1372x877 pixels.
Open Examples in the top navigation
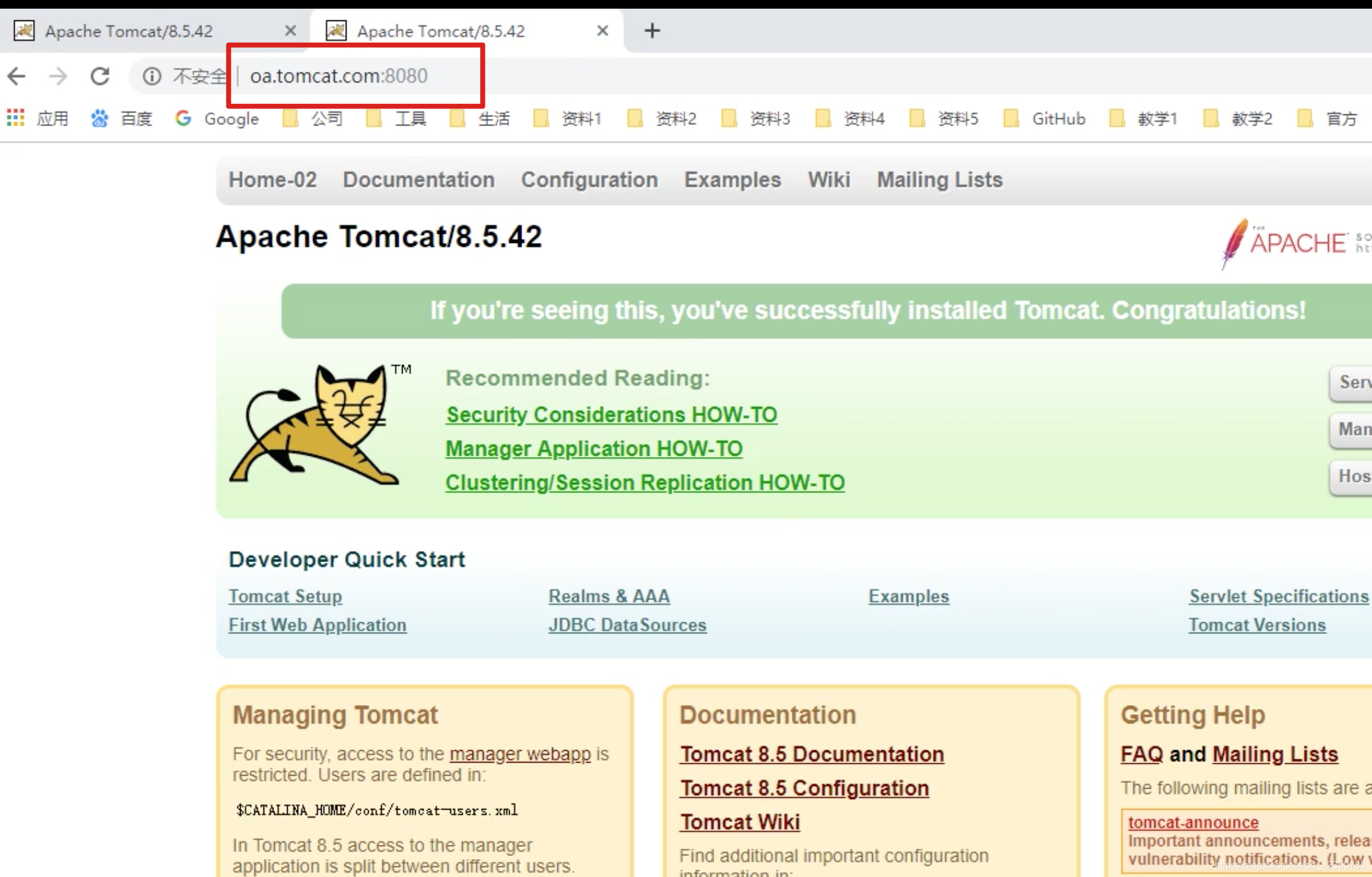[x=732, y=180]
